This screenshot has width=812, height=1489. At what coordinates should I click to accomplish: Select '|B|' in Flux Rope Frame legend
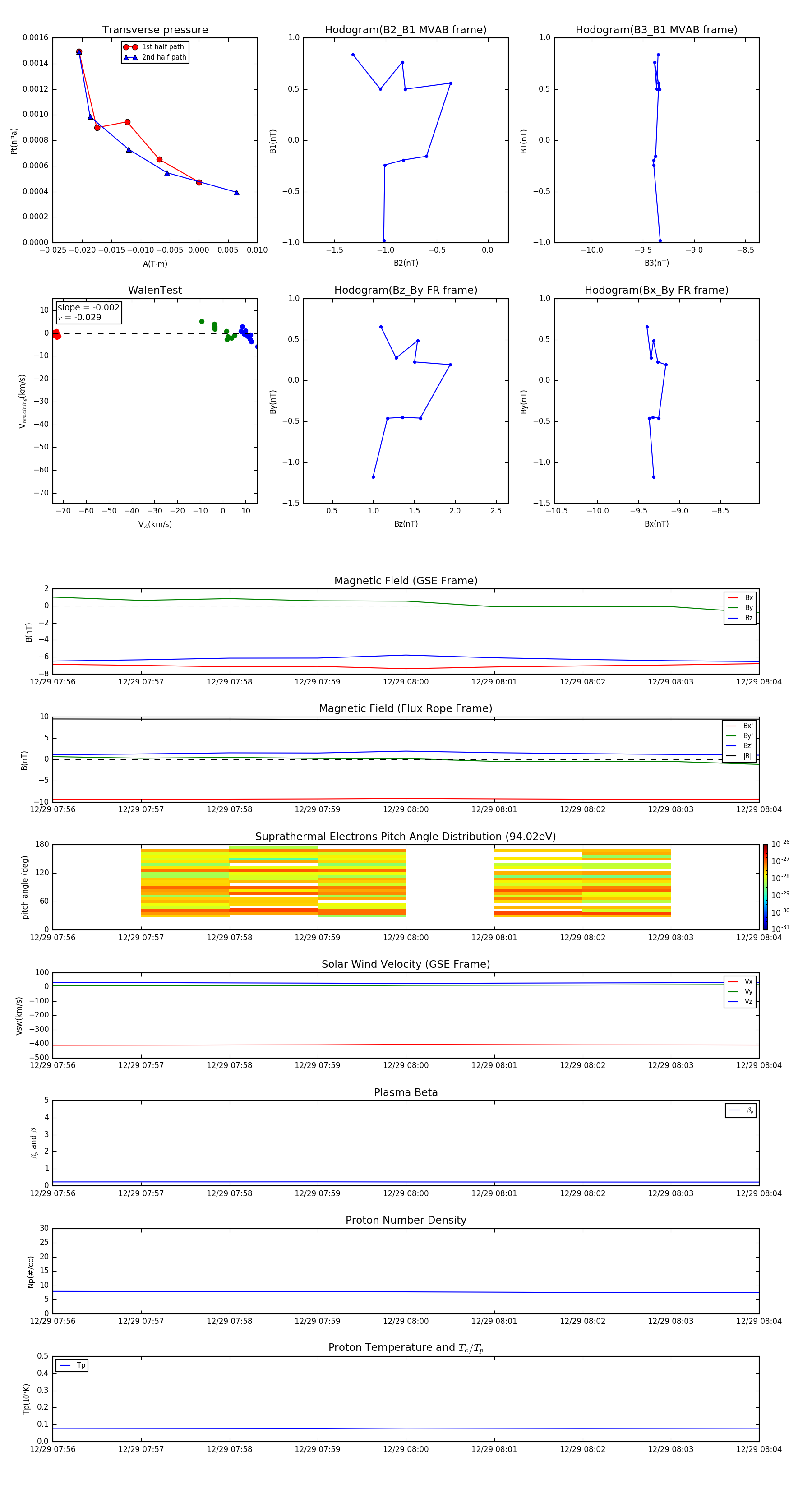(739, 756)
